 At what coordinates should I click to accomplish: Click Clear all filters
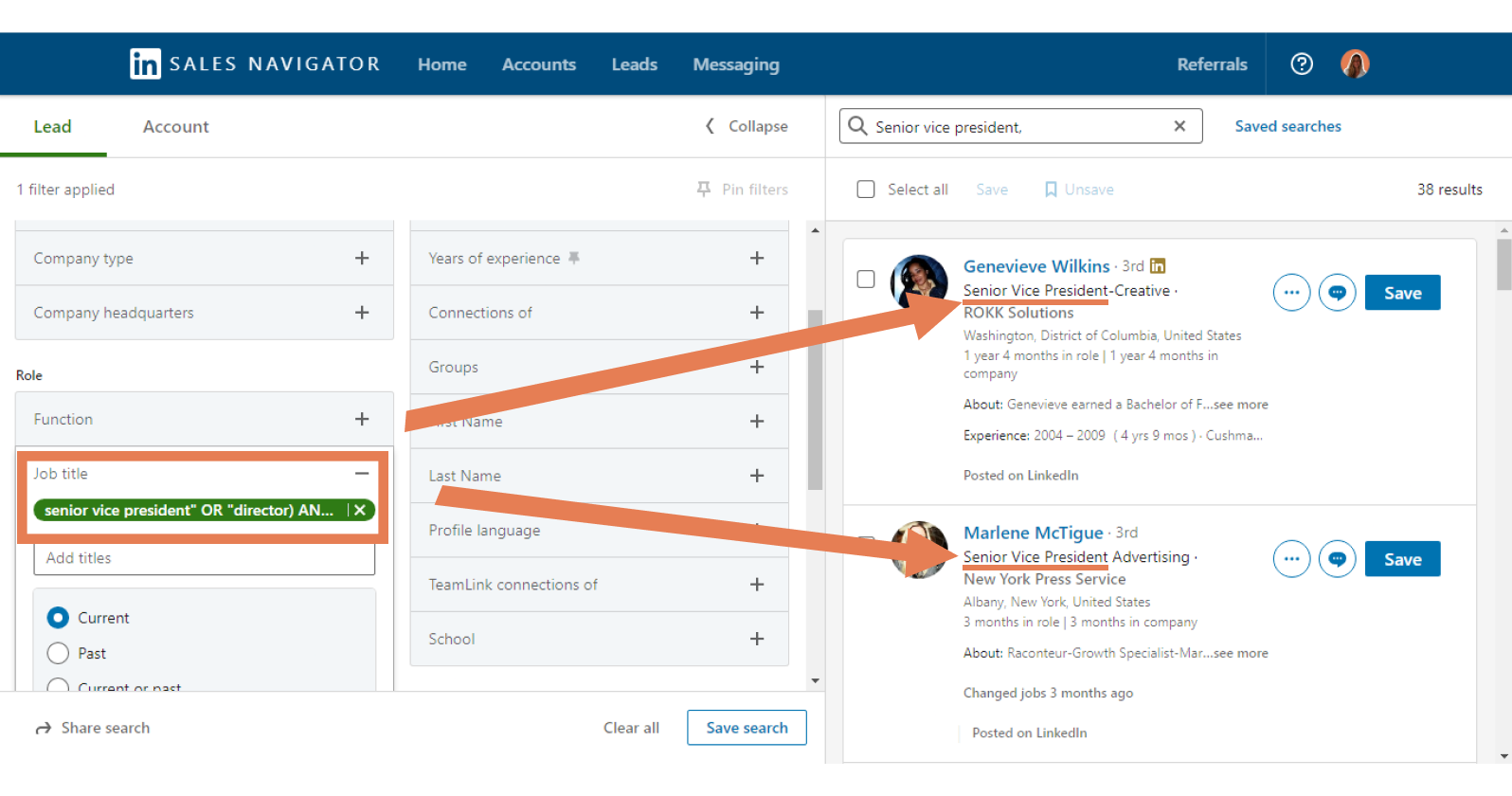(x=631, y=728)
